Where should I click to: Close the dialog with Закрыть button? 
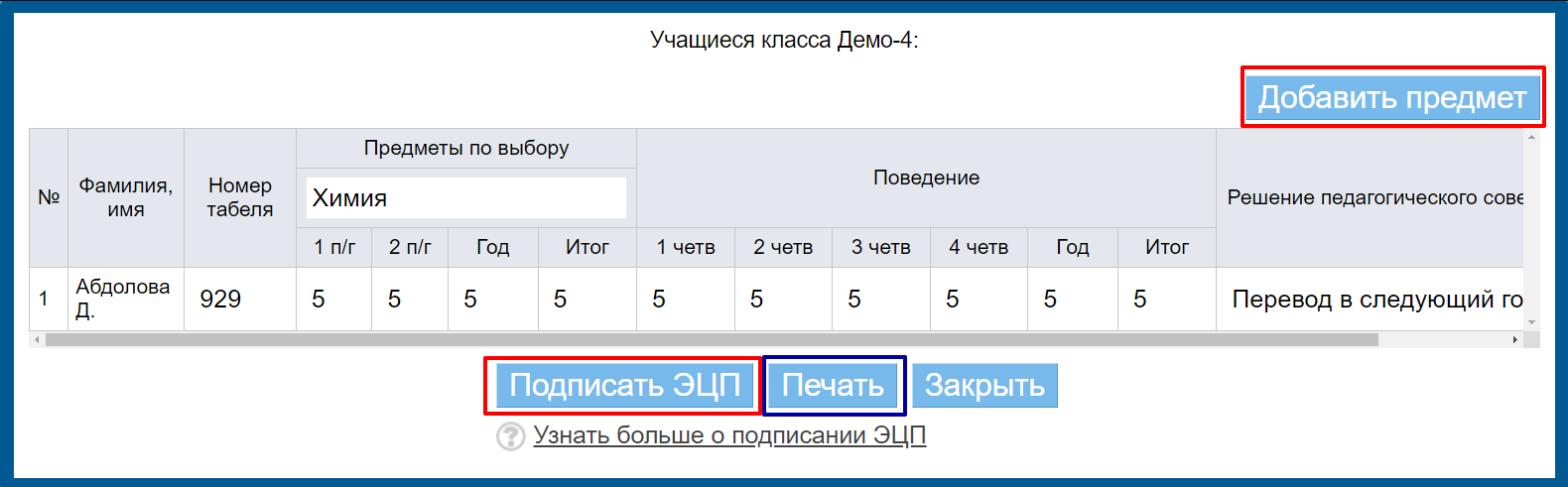click(x=984, y=385)
